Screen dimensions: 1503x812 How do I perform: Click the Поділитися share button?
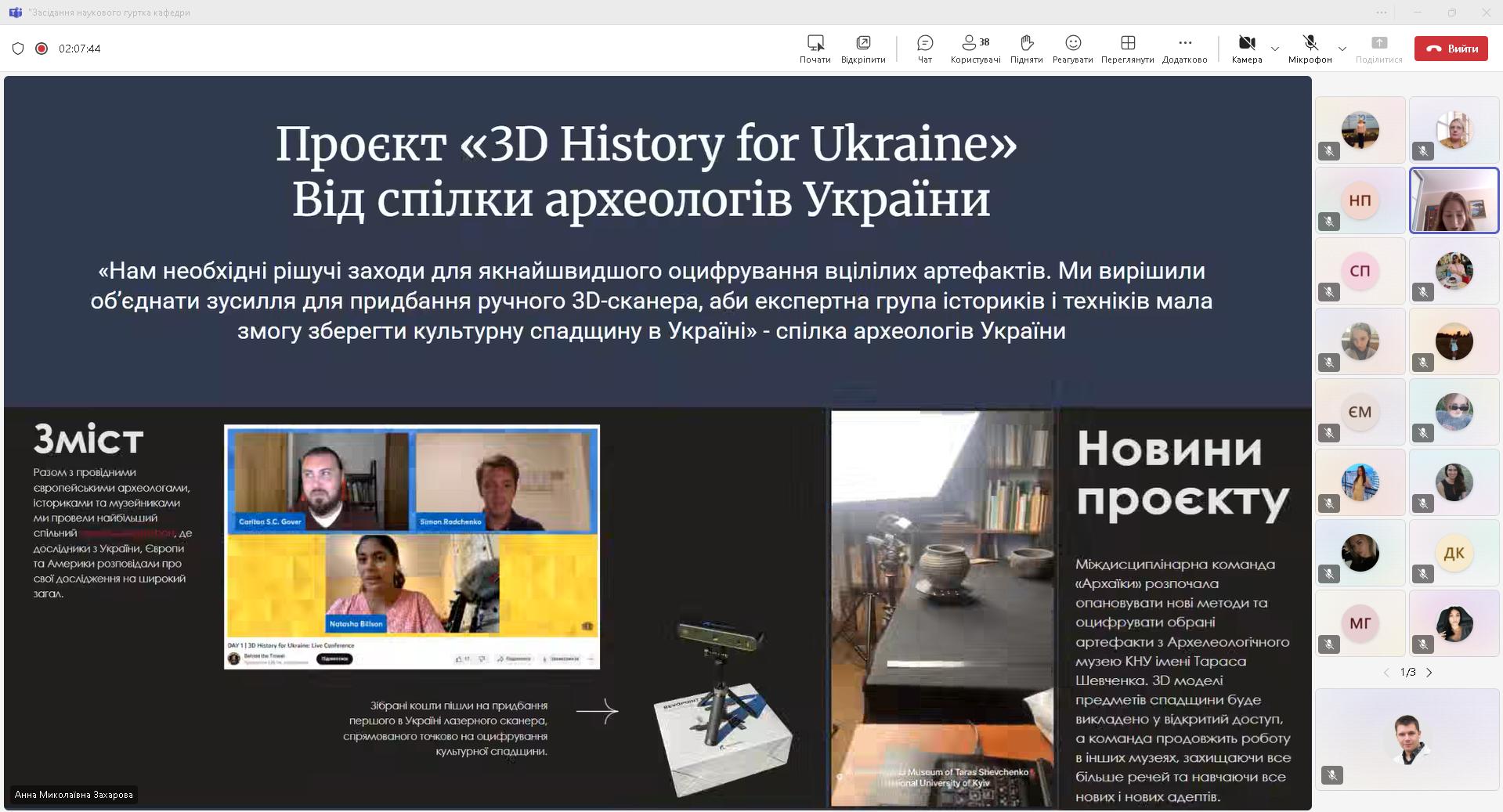pos(1378,49)
